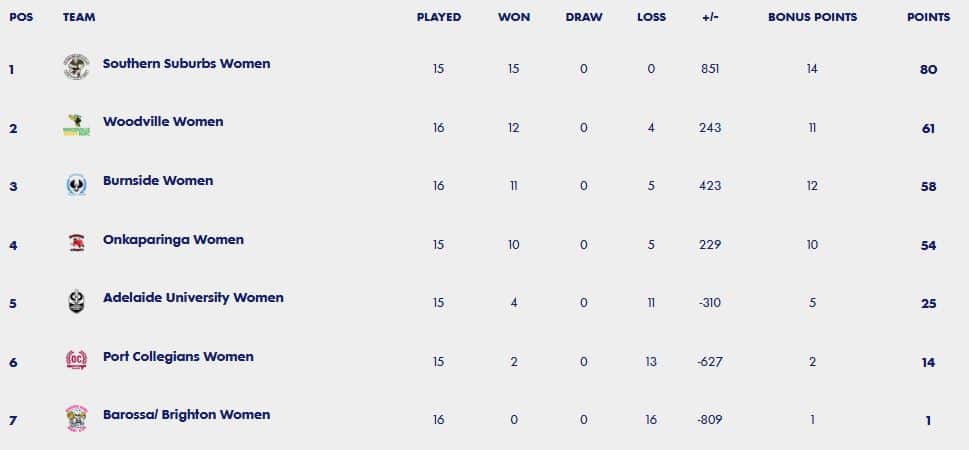Open the Southern Suburbs Women team link
The image size is (969, 450).
point(186,64)
